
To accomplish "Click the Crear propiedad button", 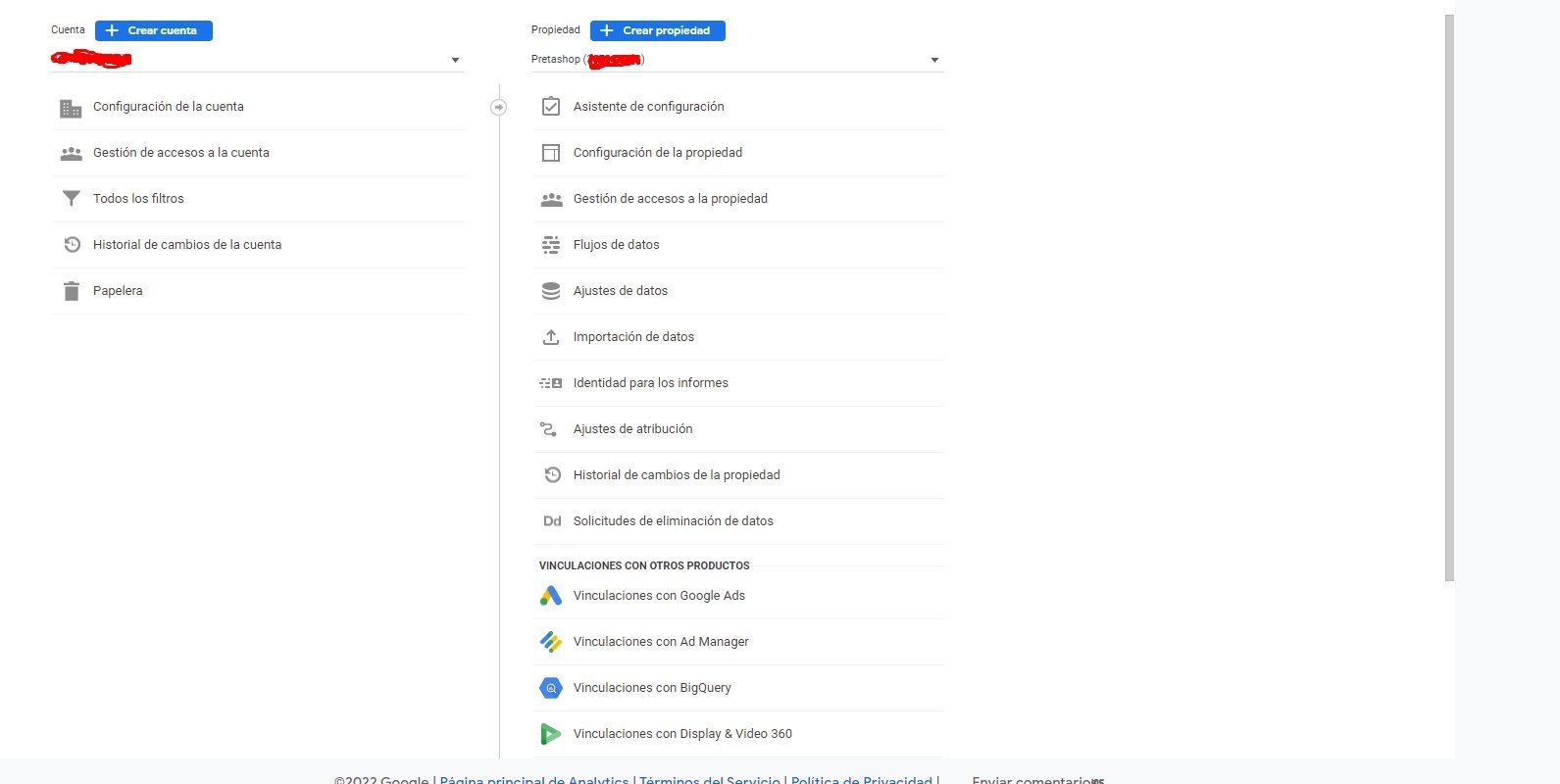I will (x=658, y=30).
